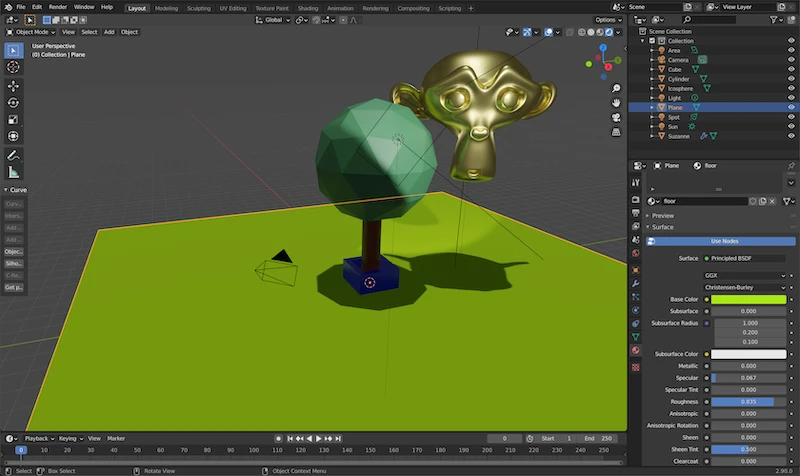
Task: Hide Suzanne using its eye icon
Action: 791,135
